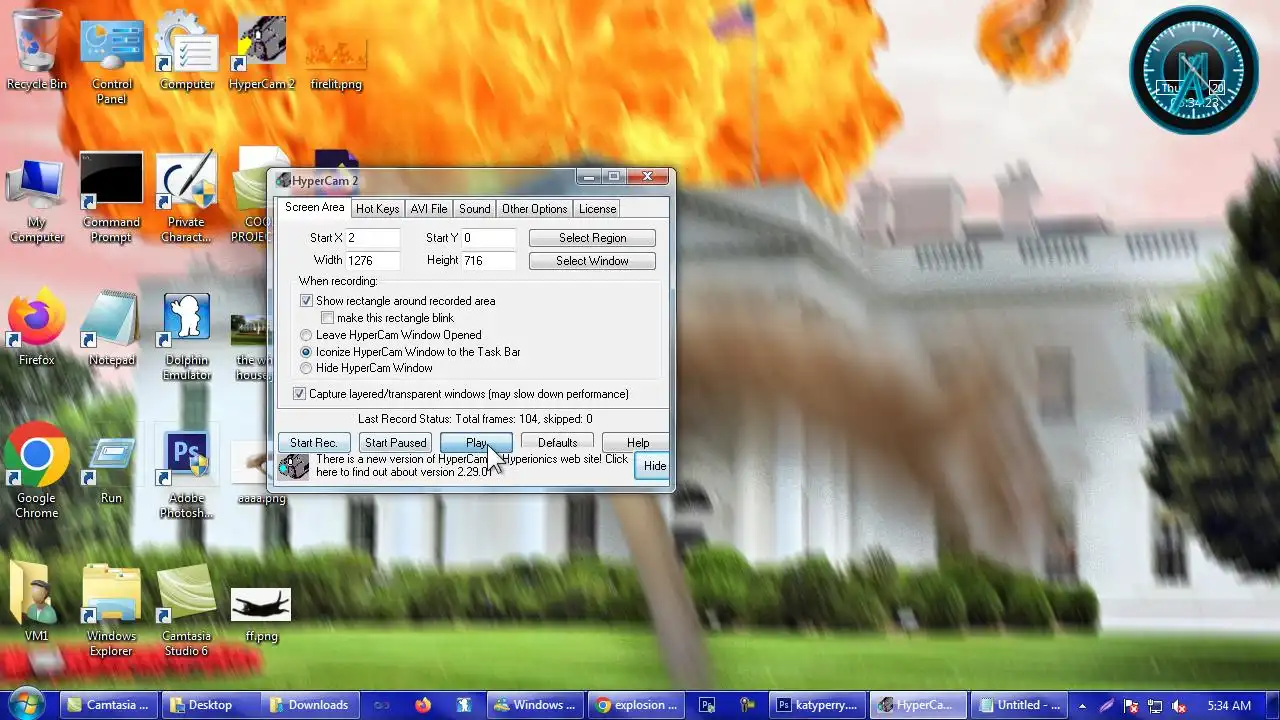Screen dimensions: 1280x720
Task: Click the Width input field
Action: tap(372, 260)
